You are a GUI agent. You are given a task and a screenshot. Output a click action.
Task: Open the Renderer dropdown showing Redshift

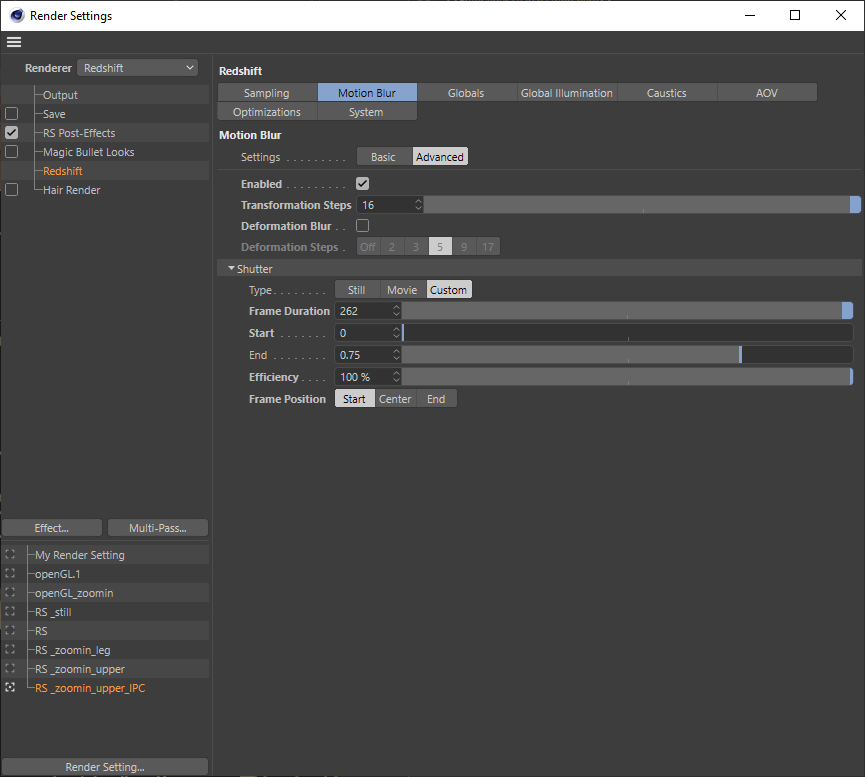click(x=138, y=68)
